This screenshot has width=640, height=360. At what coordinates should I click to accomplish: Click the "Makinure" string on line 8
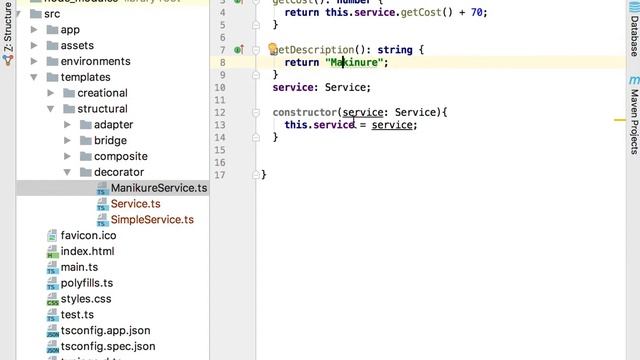354,62
